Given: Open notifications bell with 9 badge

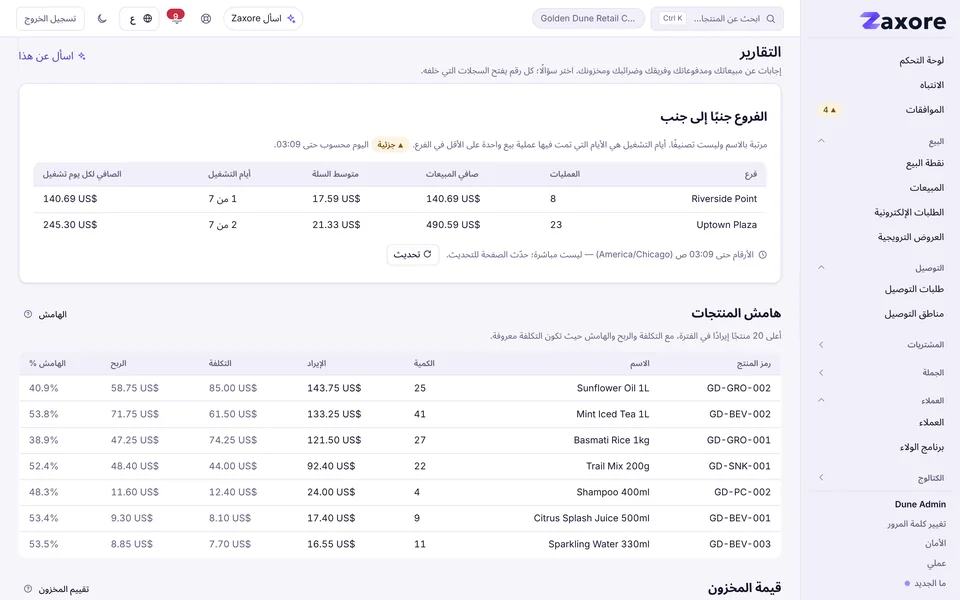Looking at the screenshot, I should 176,17.
